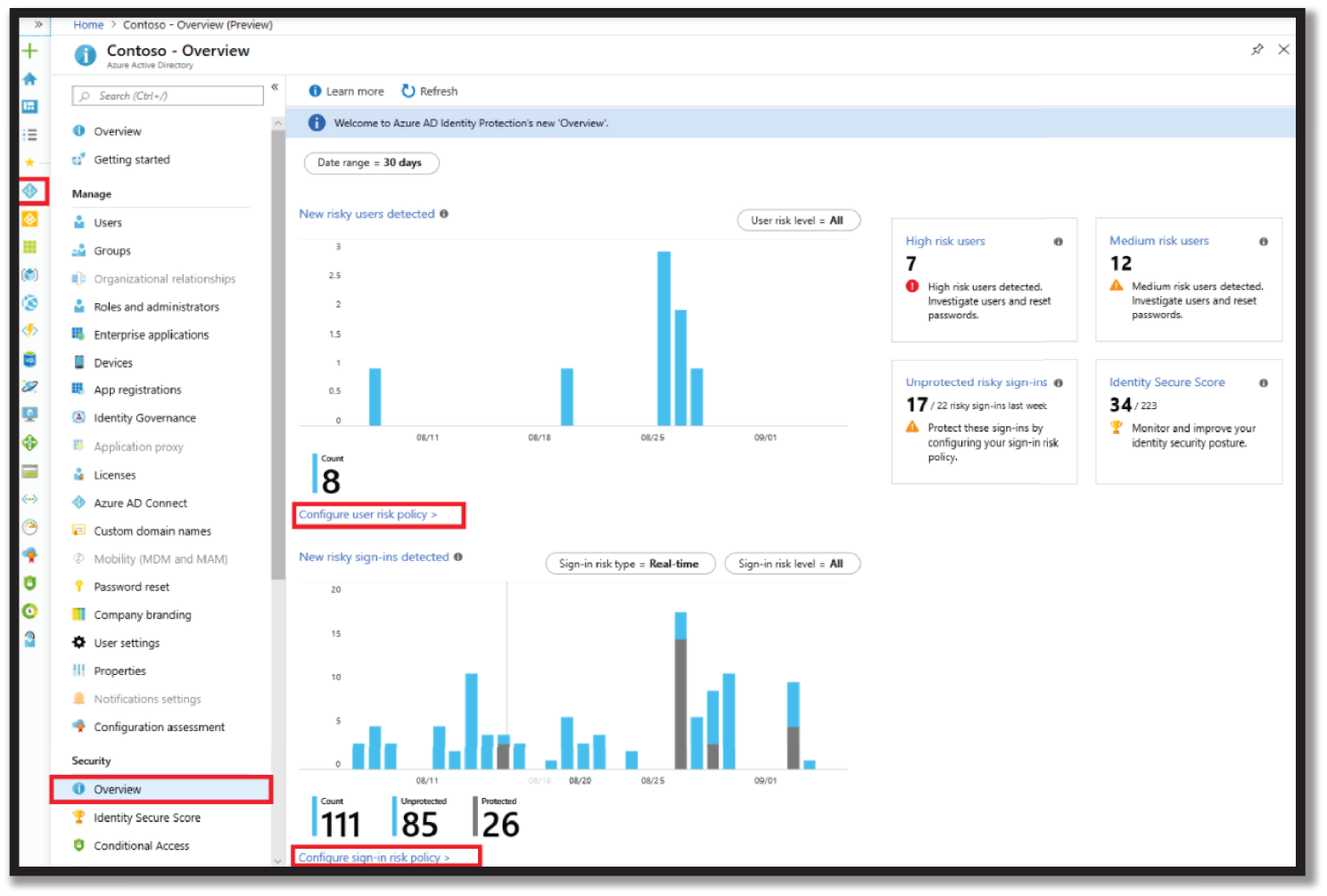1327x896 pixels.
Task: Open the Medium risk users card title
Action: click(x=1159, y=241)
